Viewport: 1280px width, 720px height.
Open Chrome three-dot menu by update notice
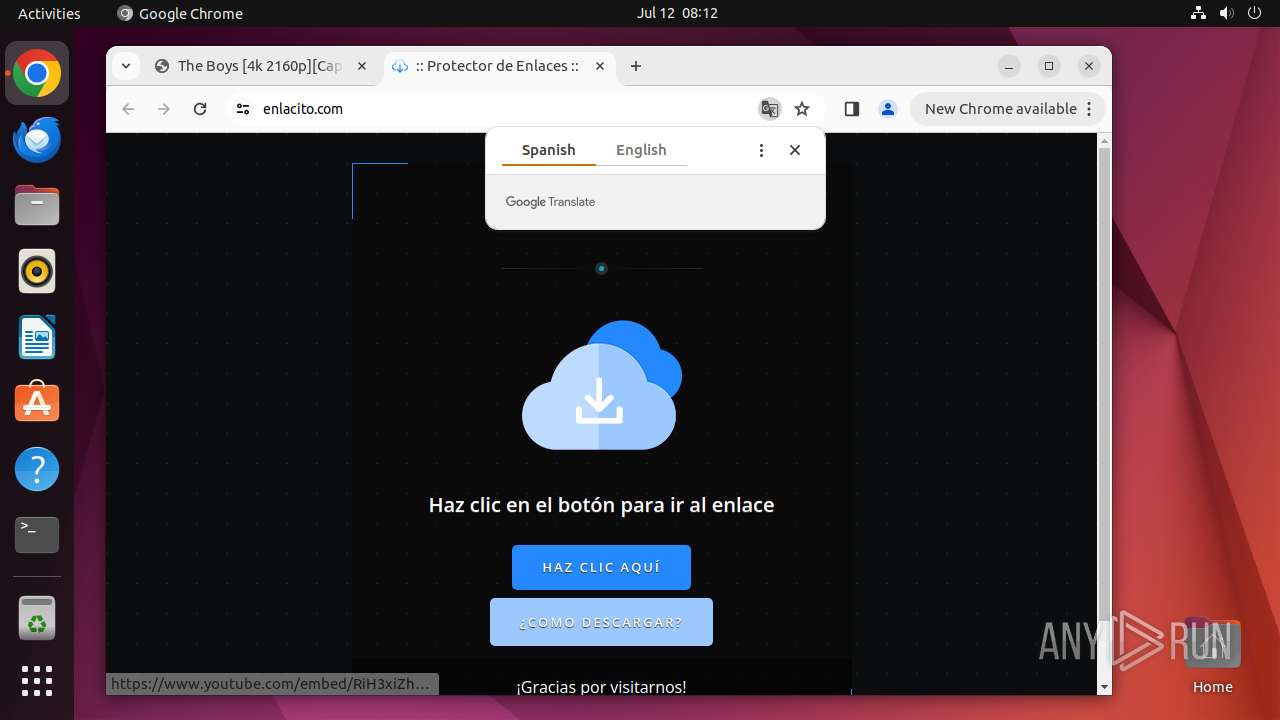pyautogui.click(x=1090, y=109)
